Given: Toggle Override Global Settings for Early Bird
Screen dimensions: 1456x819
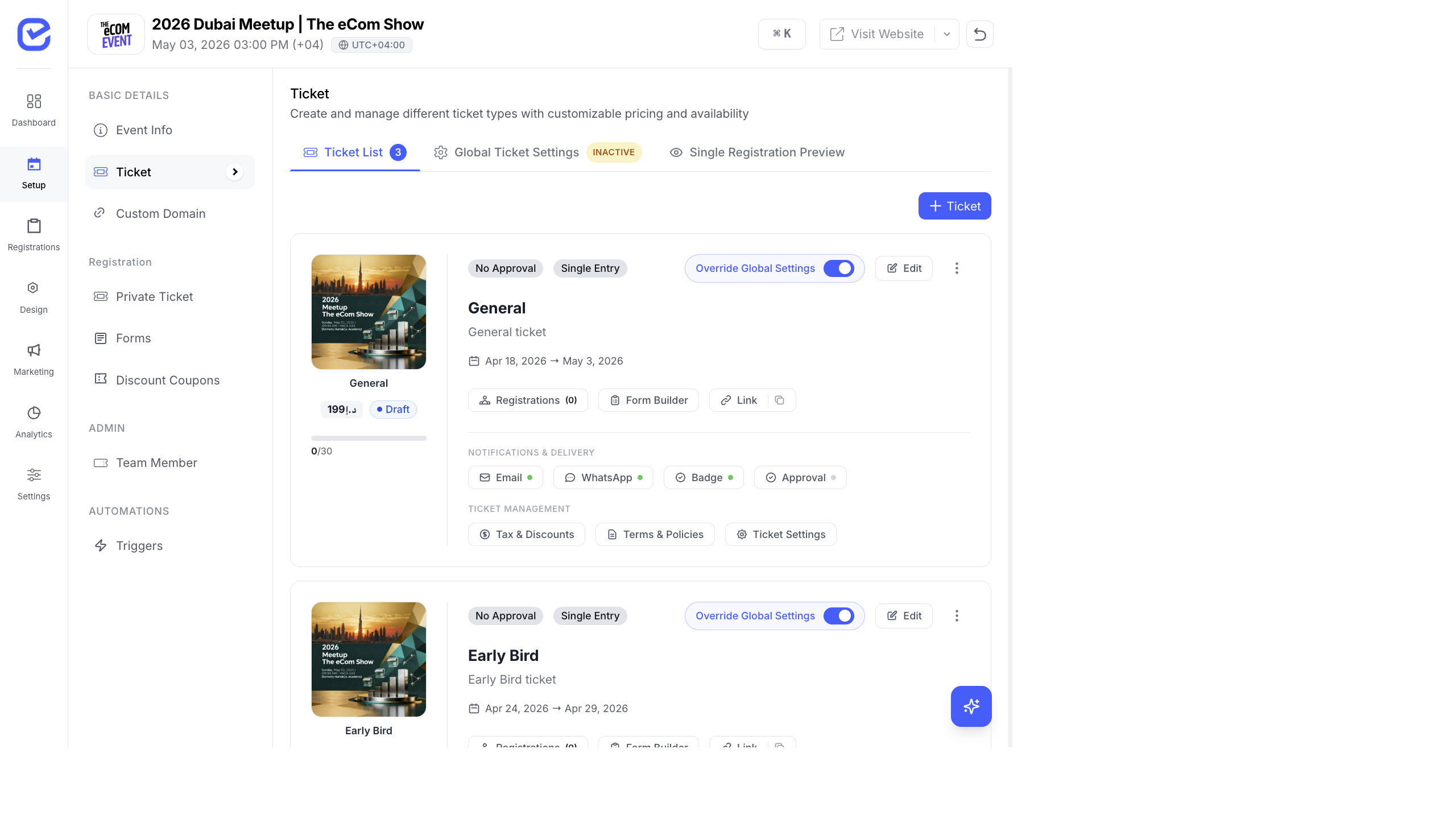Looking at the screenshot, I should (838, 616).
